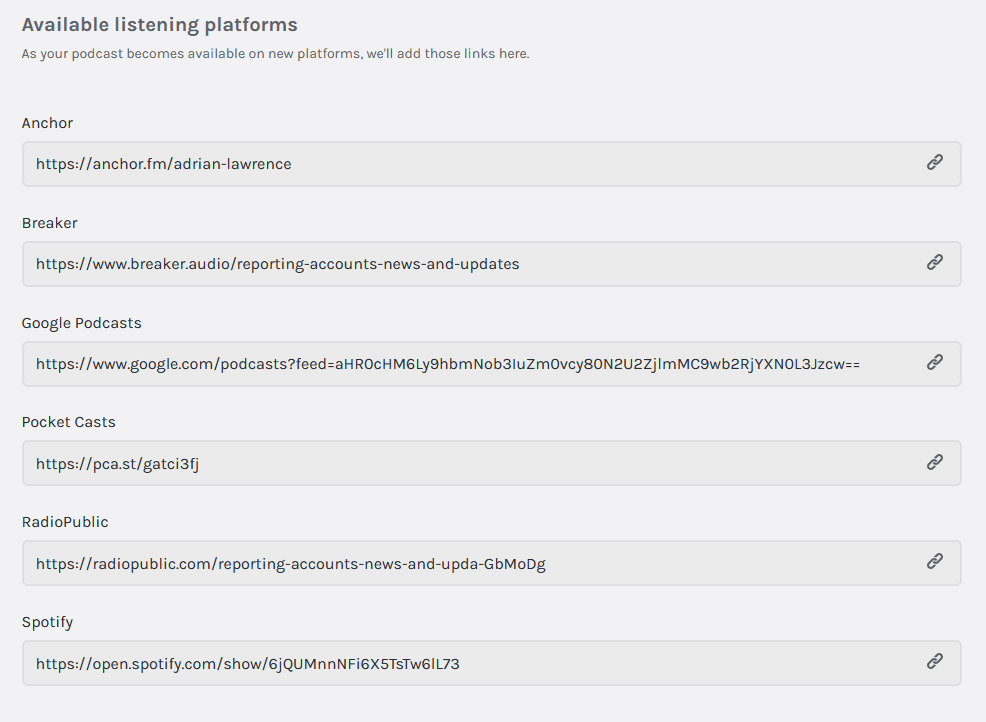Image resolution: width=986 pixels, height=722 pixels.
Task: Click the Google Podcasts label
Action: point(82,323)
